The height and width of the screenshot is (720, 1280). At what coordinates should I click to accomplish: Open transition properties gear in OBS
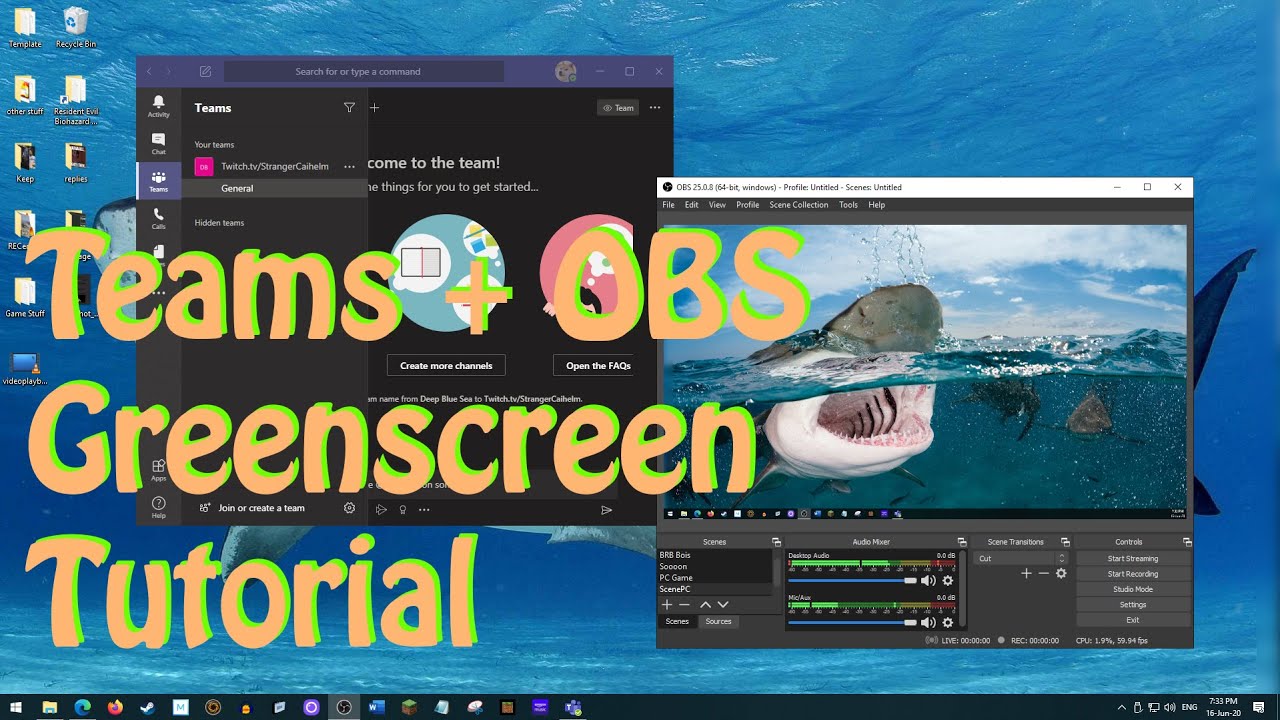[1061, 573]
